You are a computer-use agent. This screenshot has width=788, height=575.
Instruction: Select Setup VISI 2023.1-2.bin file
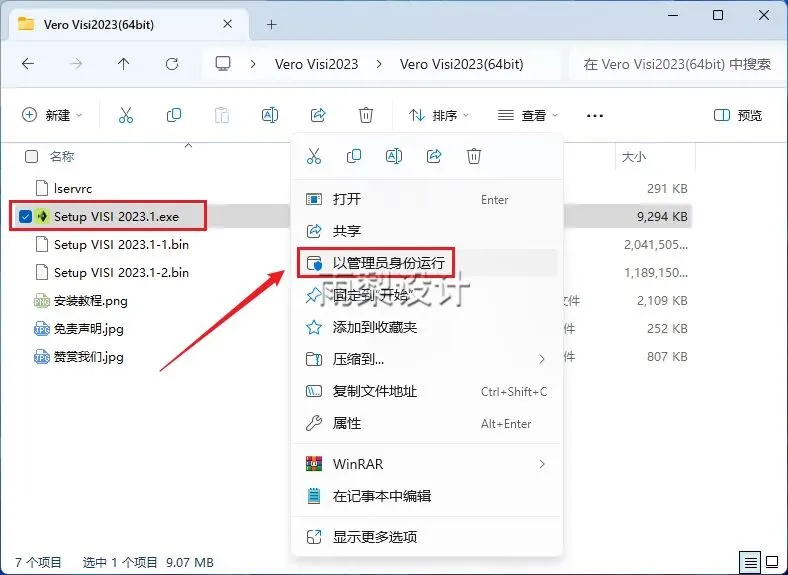pos(121,273)
